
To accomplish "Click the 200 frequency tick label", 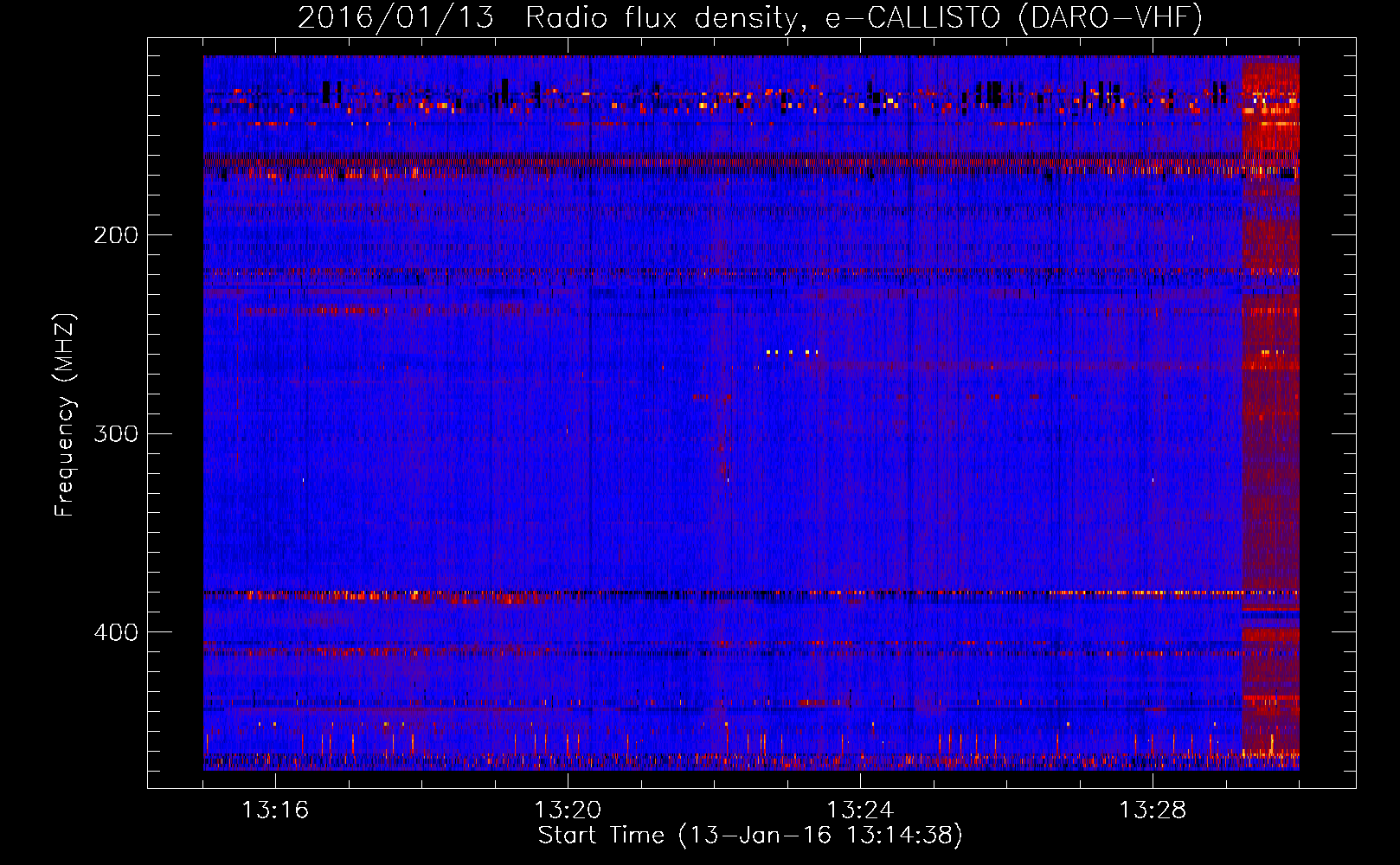I will (x=116, y=235).
